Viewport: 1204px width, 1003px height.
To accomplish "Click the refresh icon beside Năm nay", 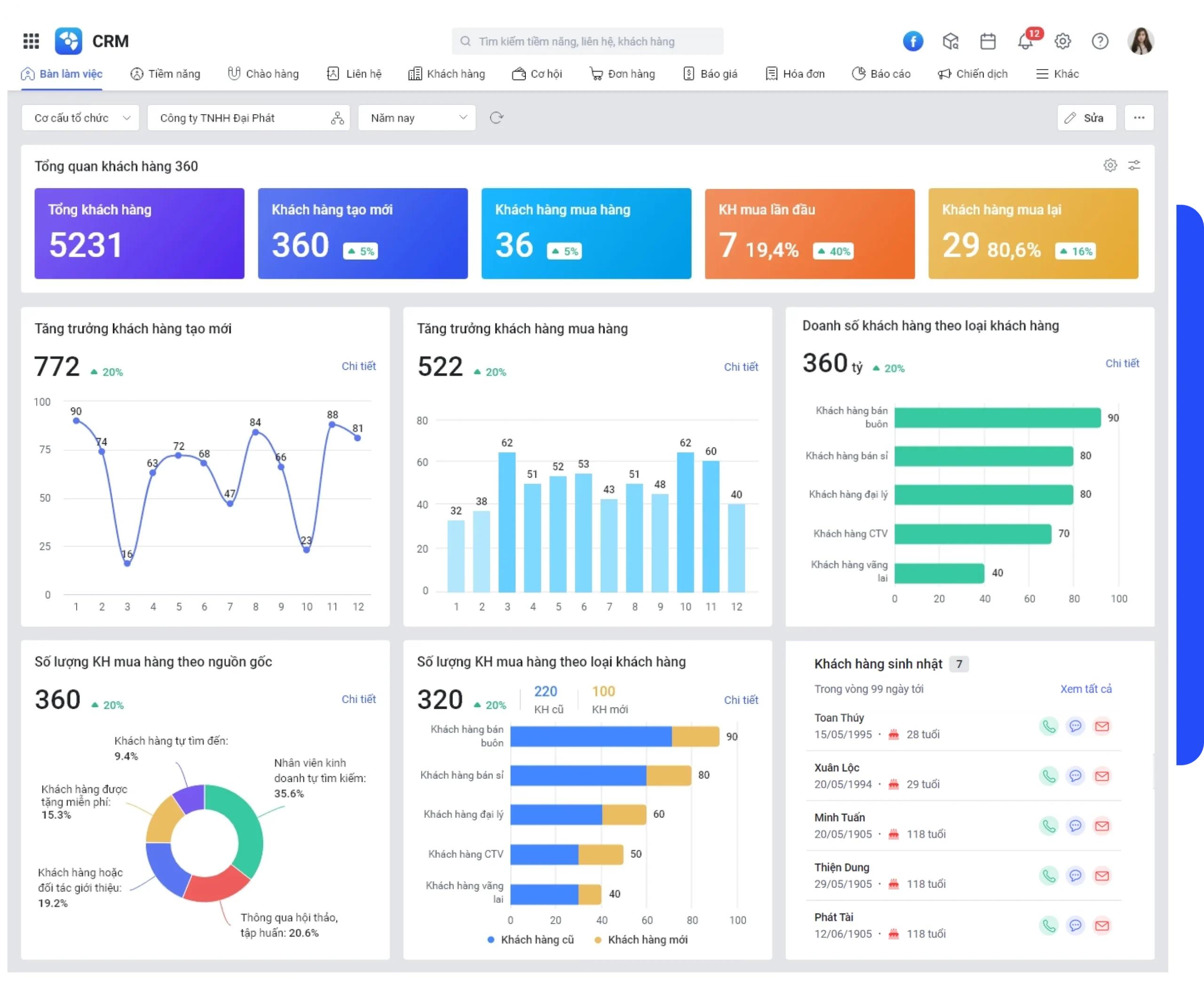I will click(x=497, y=118).
